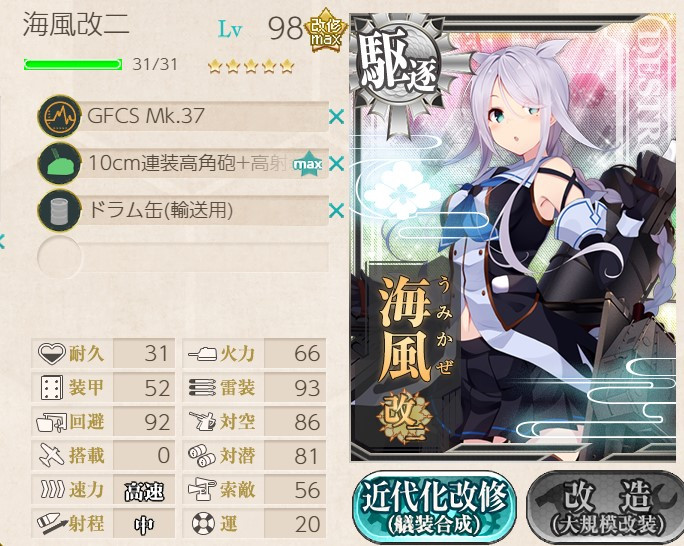684x546 pixels.
Task: Click the 改造 remodel button
Action: (x=605, y=507)
